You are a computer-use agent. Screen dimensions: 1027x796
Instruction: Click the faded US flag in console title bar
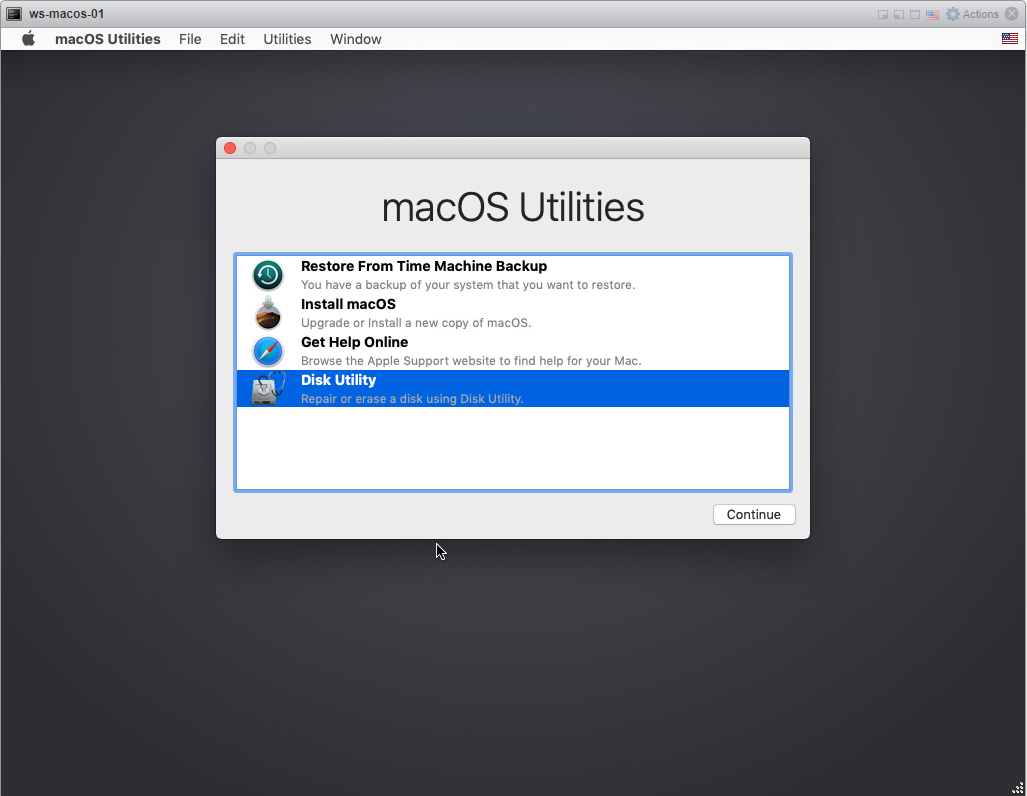coord(932,14)
